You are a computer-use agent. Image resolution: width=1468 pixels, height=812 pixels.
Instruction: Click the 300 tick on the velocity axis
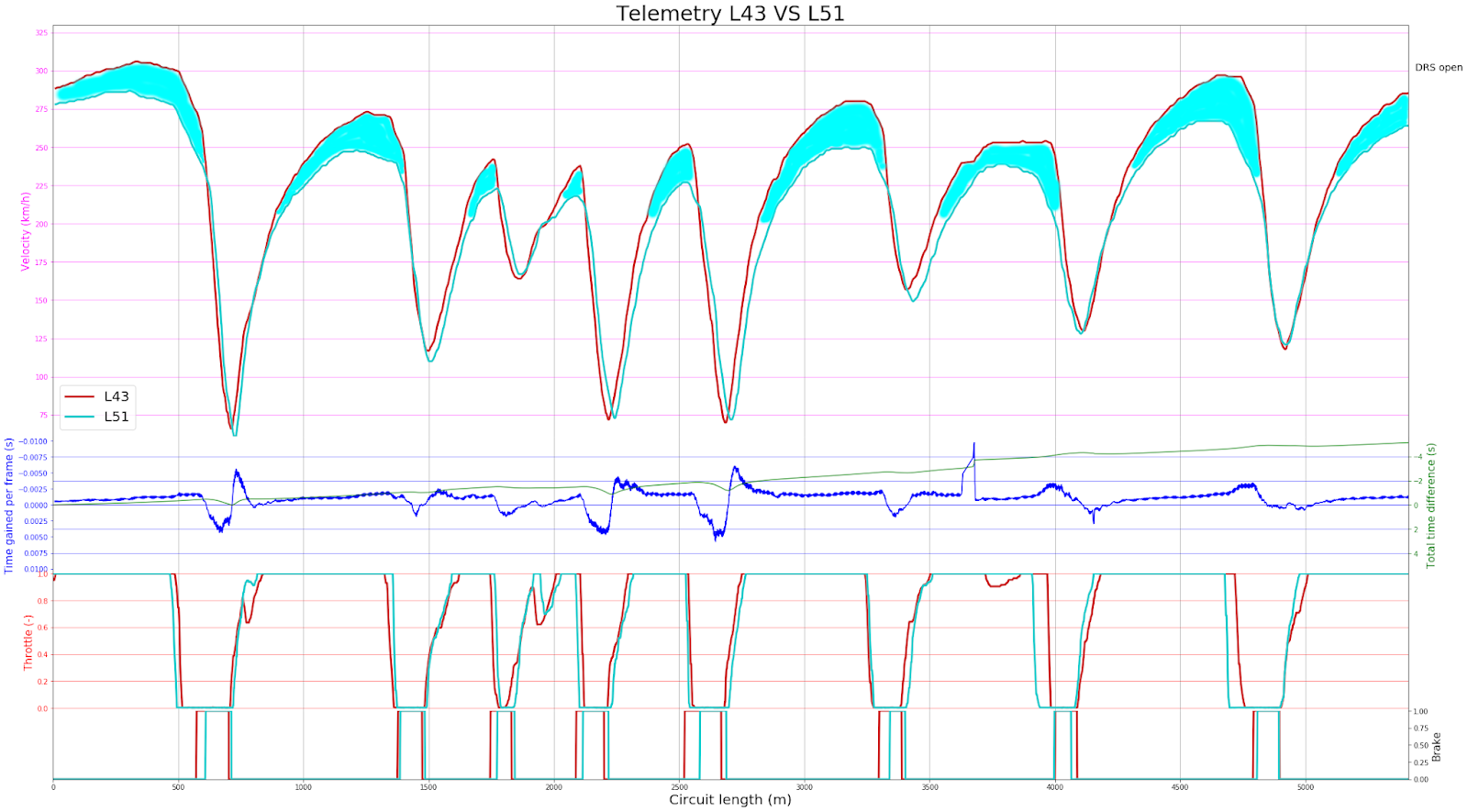(x=41, y=71)
